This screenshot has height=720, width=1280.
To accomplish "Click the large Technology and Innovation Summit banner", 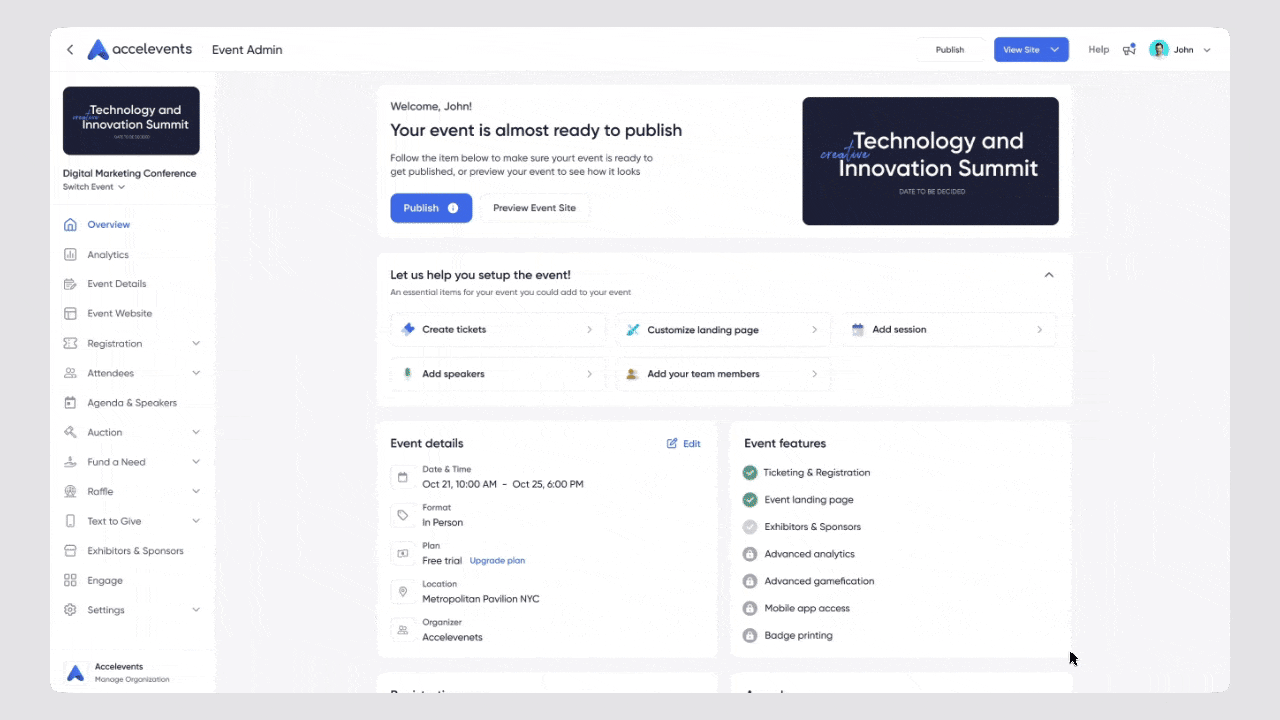I will coord(930,161).
